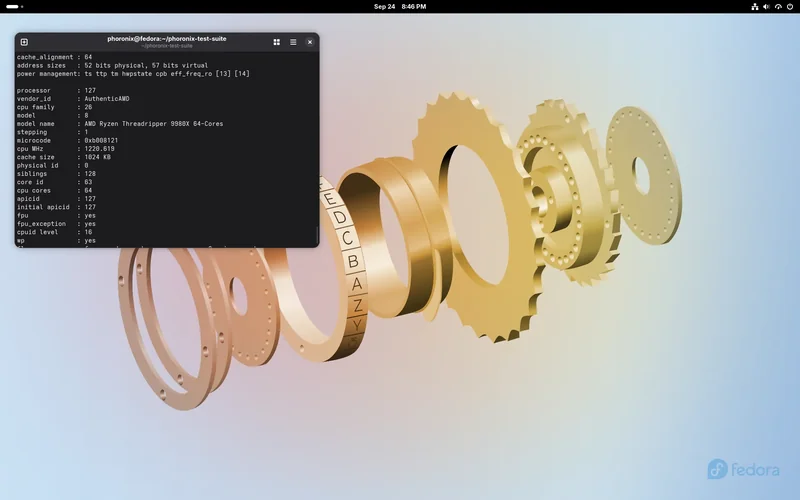Click the microcode value '0xb008121'

click(101, 140)
